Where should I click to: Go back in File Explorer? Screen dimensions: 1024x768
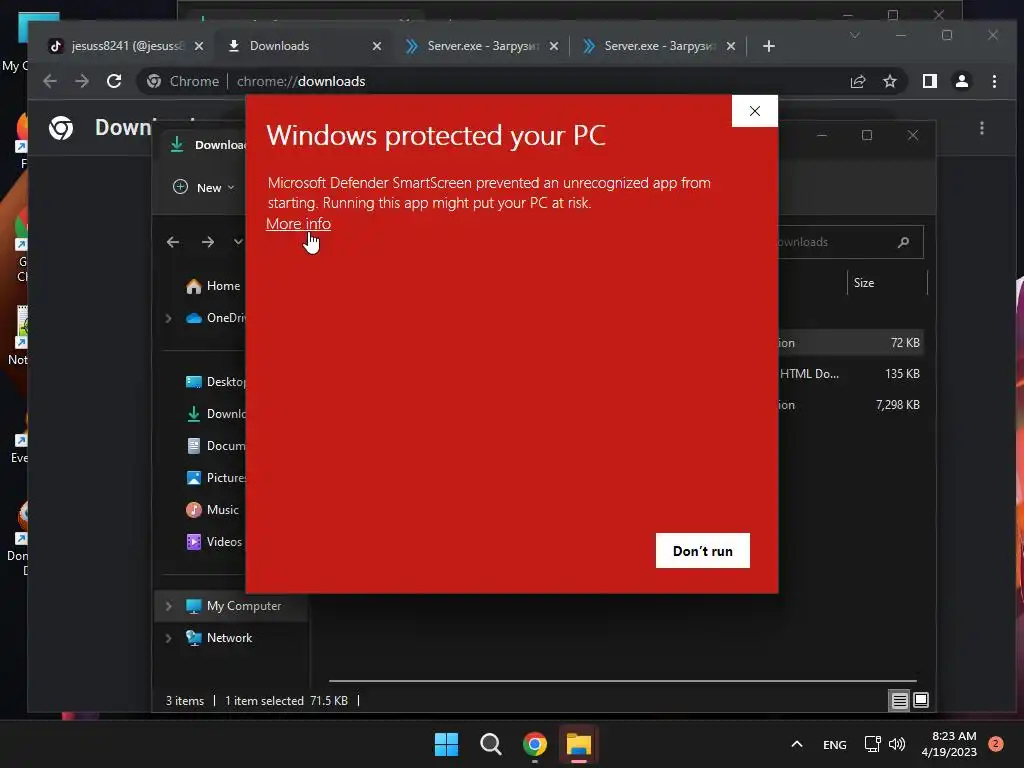pyautogui.click(x=173, y=242)
